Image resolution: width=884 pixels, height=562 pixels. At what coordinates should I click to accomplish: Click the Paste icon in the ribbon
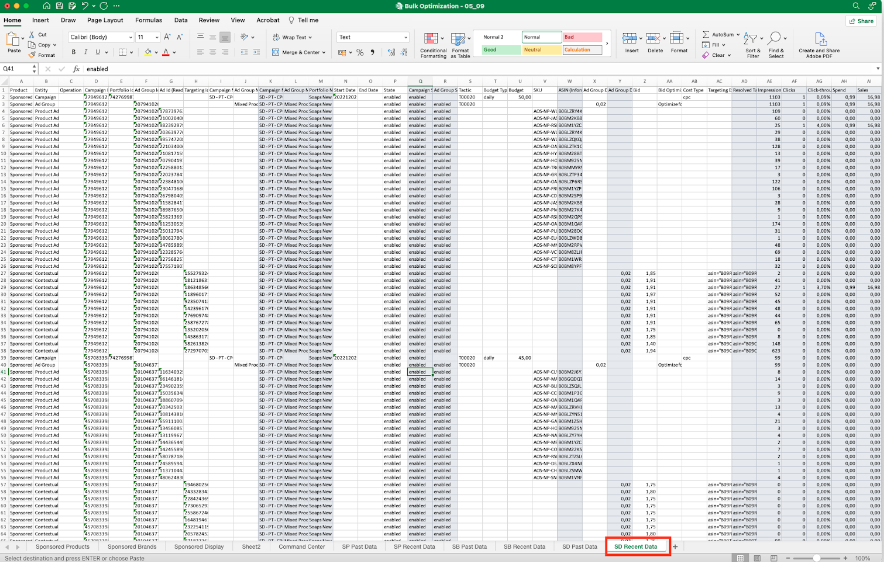pyautogui.click(x=14, y=40)
